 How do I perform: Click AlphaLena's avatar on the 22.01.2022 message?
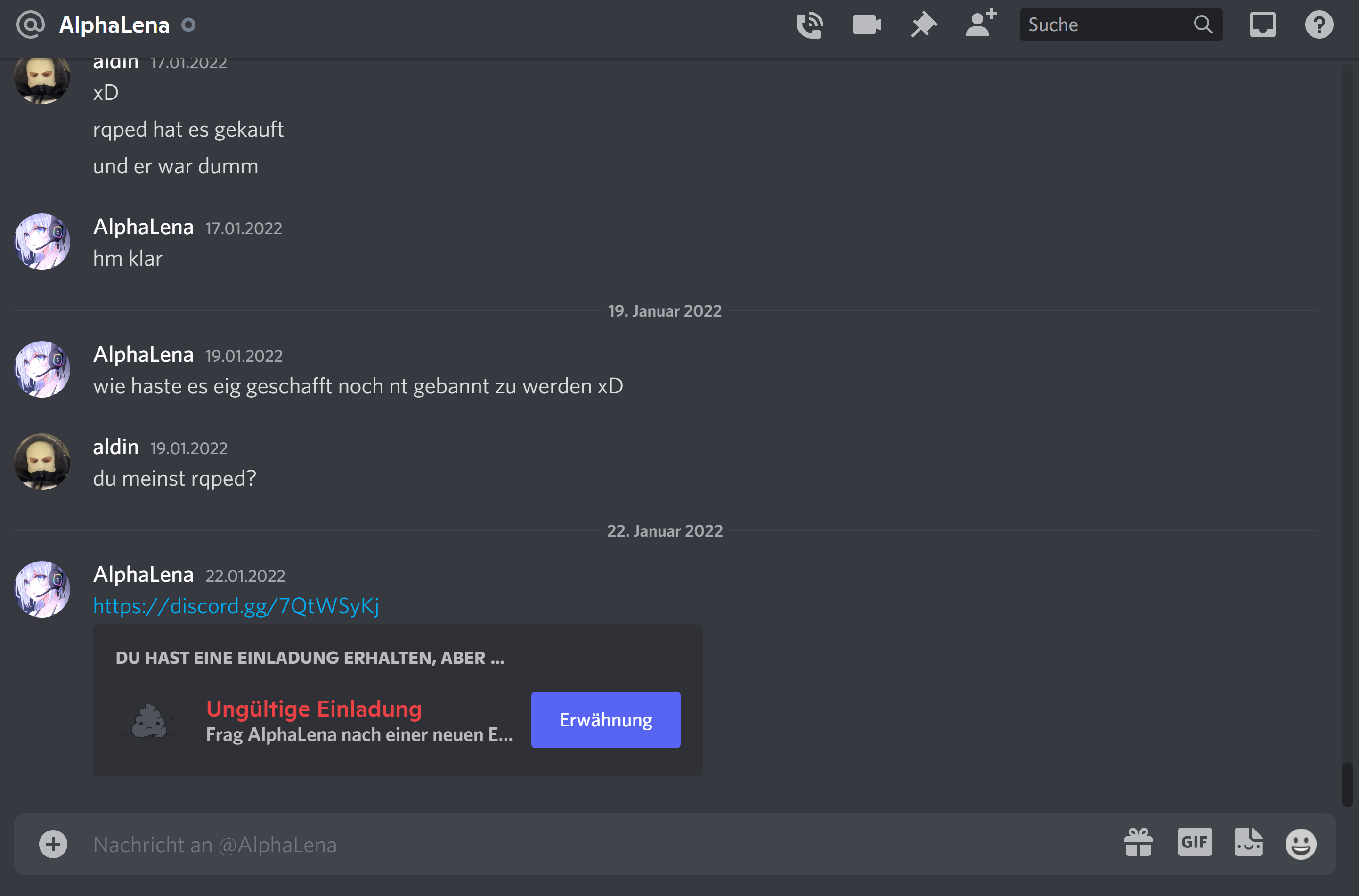coord(42,588)
